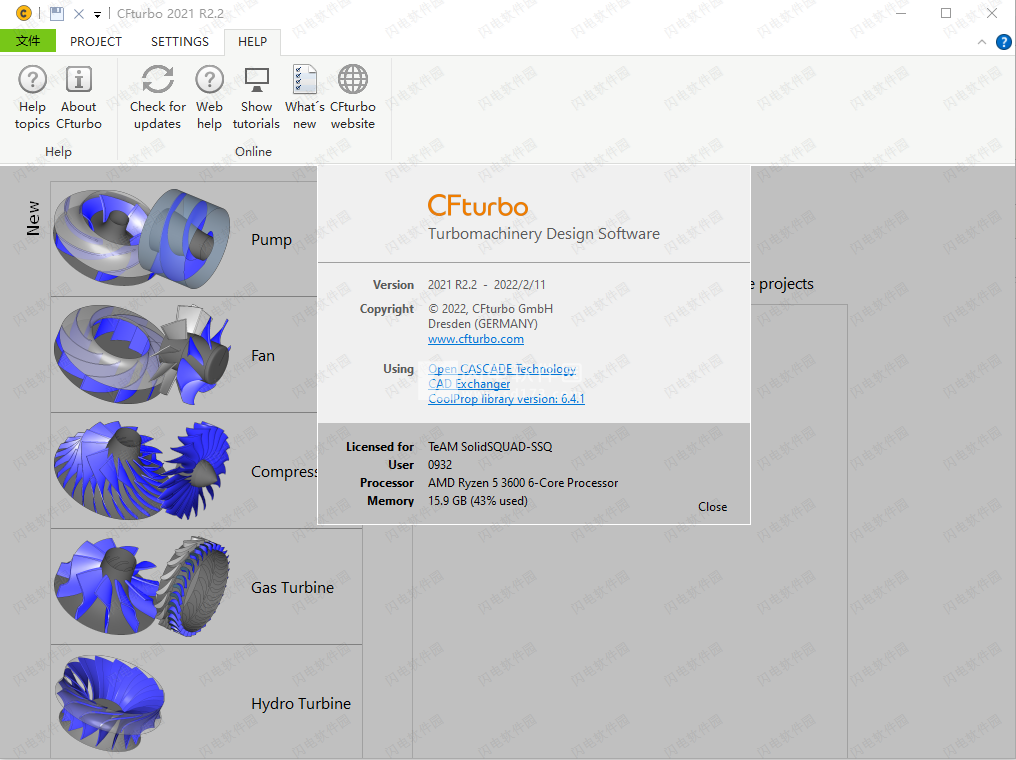1016x760 pixels.
Task: Open Web help
Action: click(x=209, y=95)
